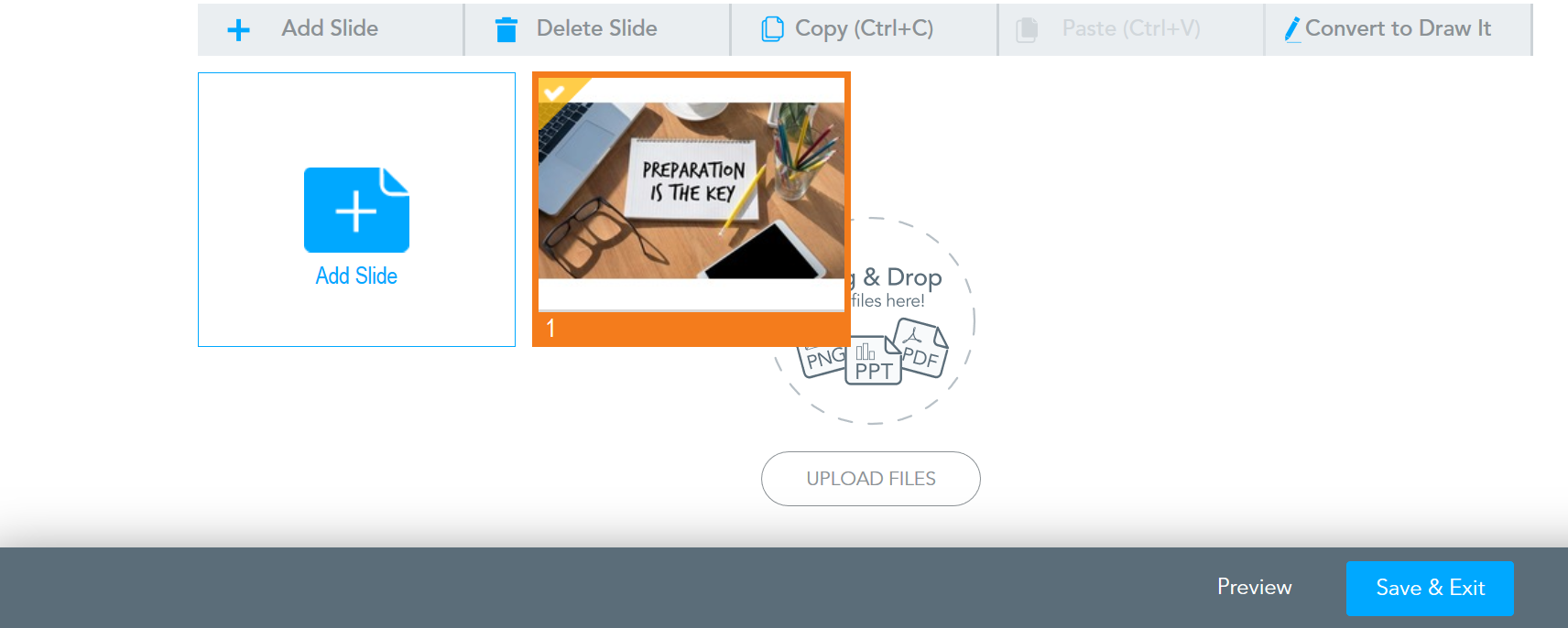Click the blue plus icon beside Add Slide
The width and height of the screenshot is (1568, 628).
coord(238,30)
